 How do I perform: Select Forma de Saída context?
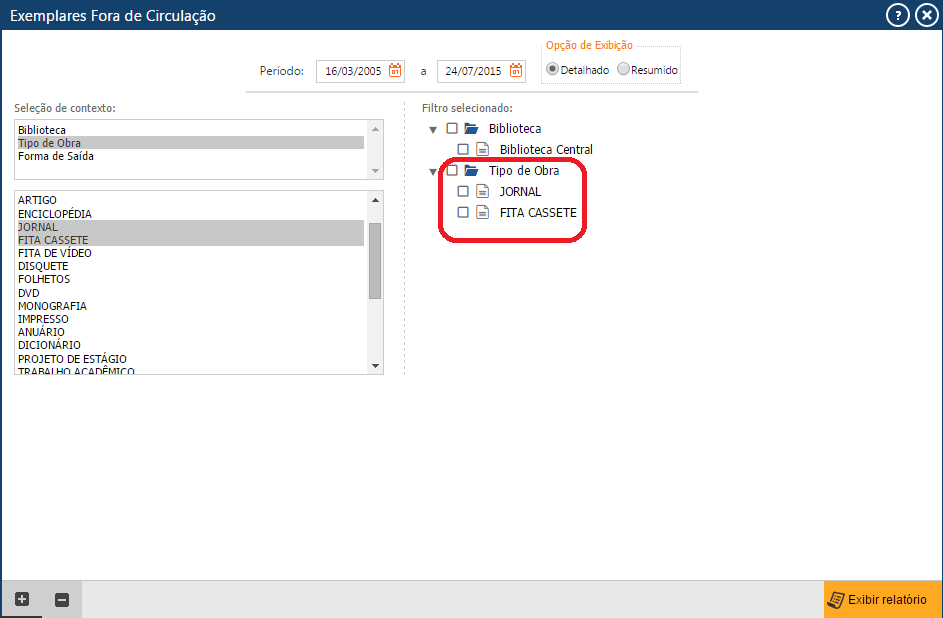coord(56,157)
